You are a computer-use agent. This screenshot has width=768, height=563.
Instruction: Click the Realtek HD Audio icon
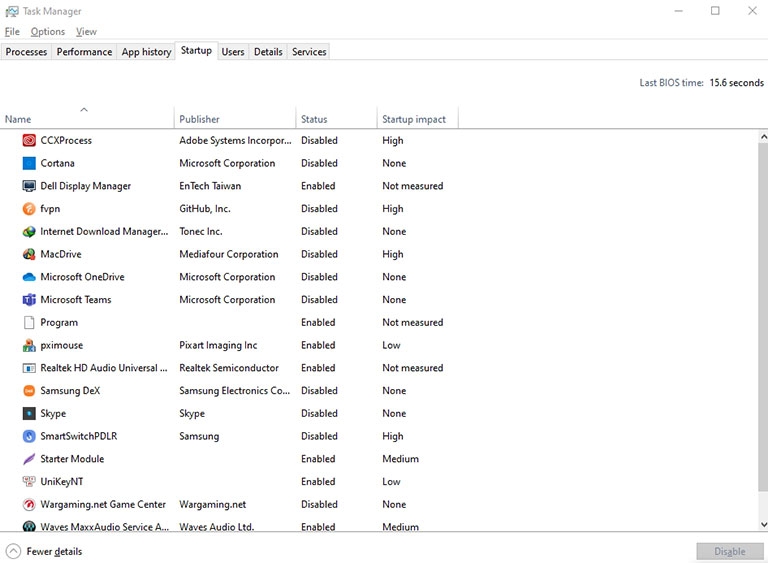pyautogui.click(x=29, y=368)
